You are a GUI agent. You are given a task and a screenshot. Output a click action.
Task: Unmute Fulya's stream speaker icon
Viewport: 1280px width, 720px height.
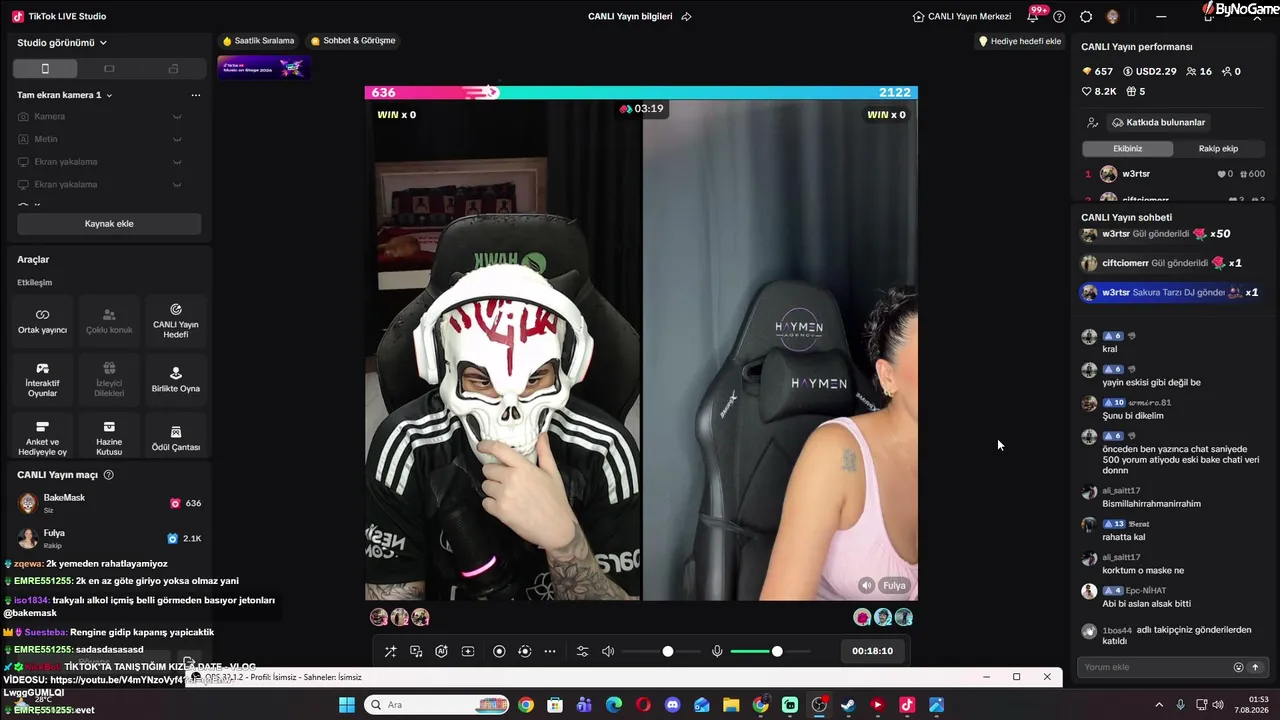pyautogui.click(x=866, y=586)
